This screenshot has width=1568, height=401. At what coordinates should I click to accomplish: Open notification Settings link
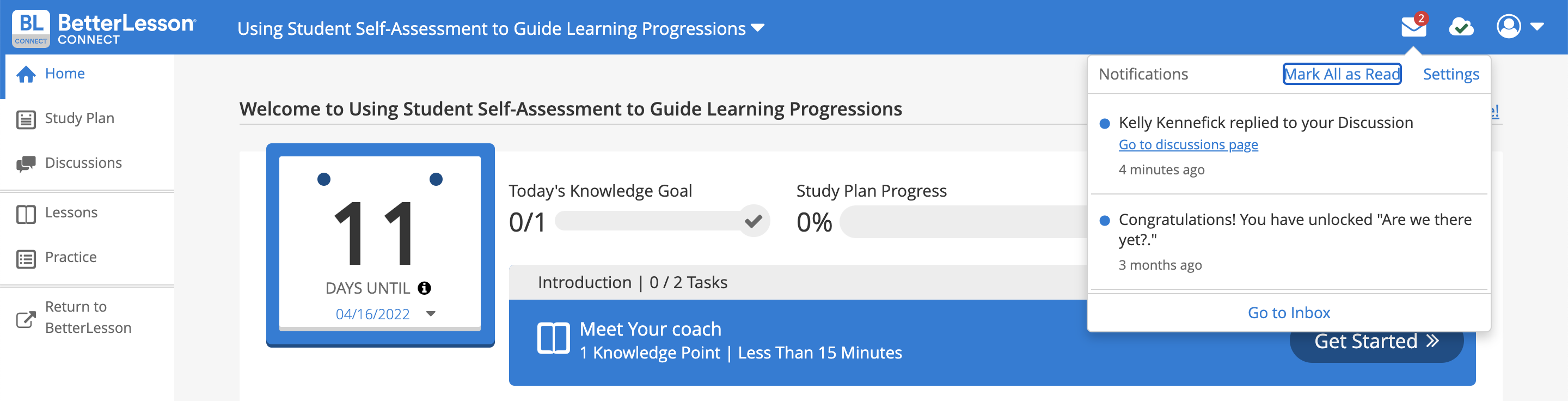point(1450,74)
